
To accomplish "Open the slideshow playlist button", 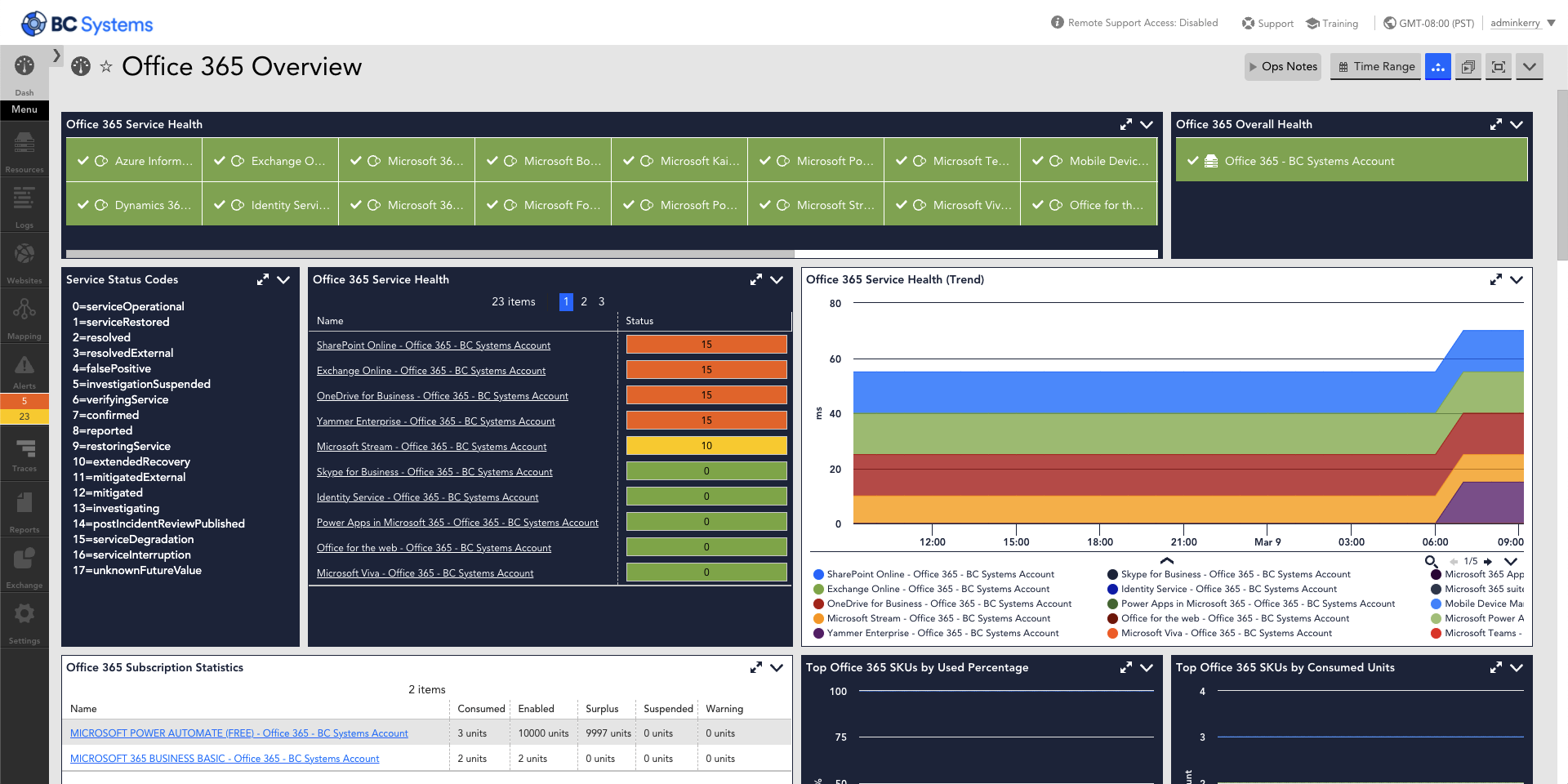I will point(1468,67).
